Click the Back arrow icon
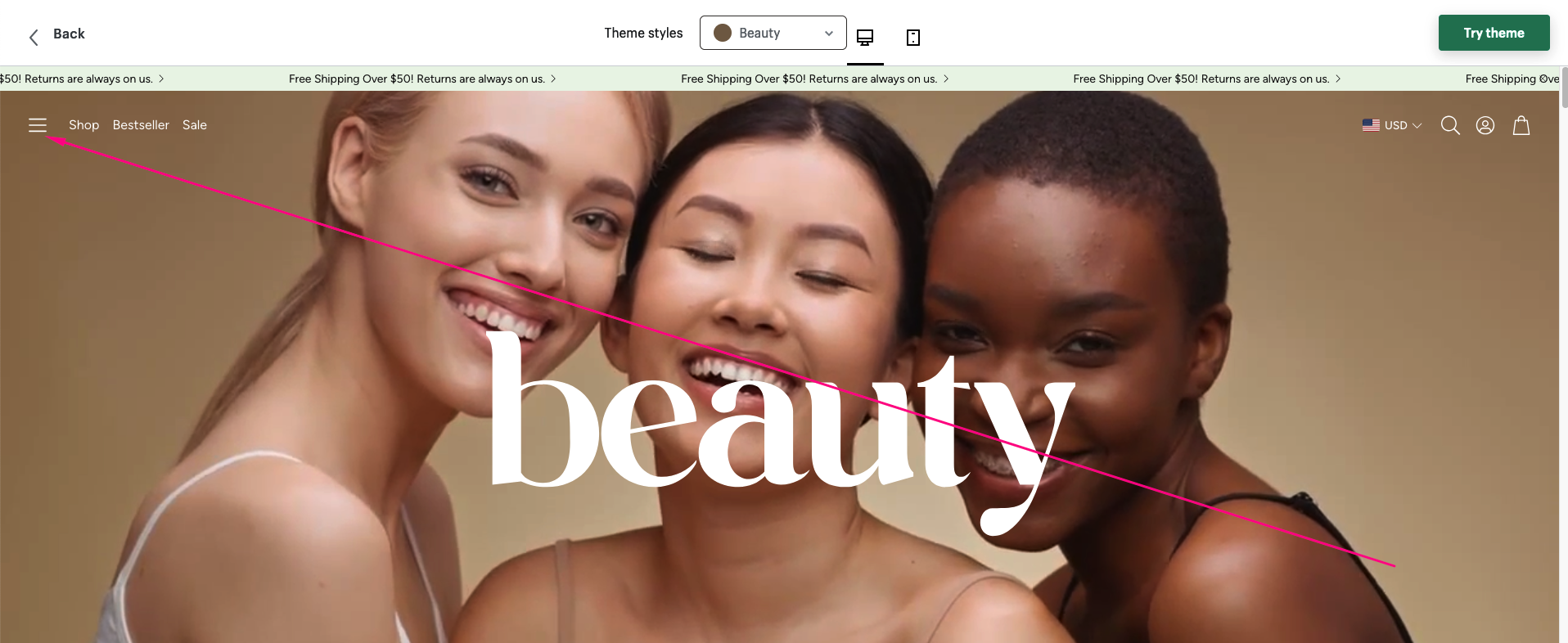 tap(34, 37)
